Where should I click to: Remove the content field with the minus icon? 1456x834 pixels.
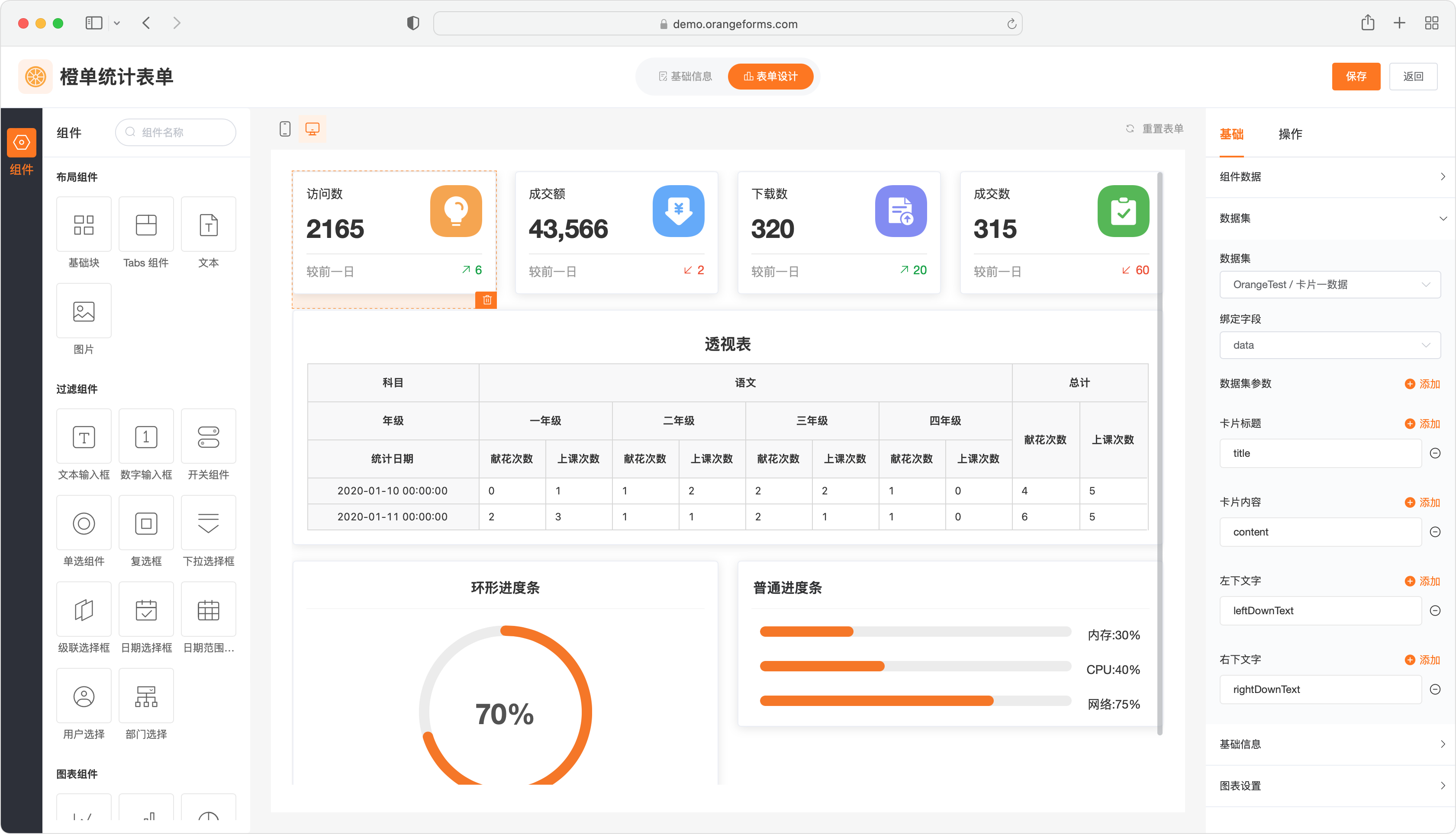tap(1435, 532)
